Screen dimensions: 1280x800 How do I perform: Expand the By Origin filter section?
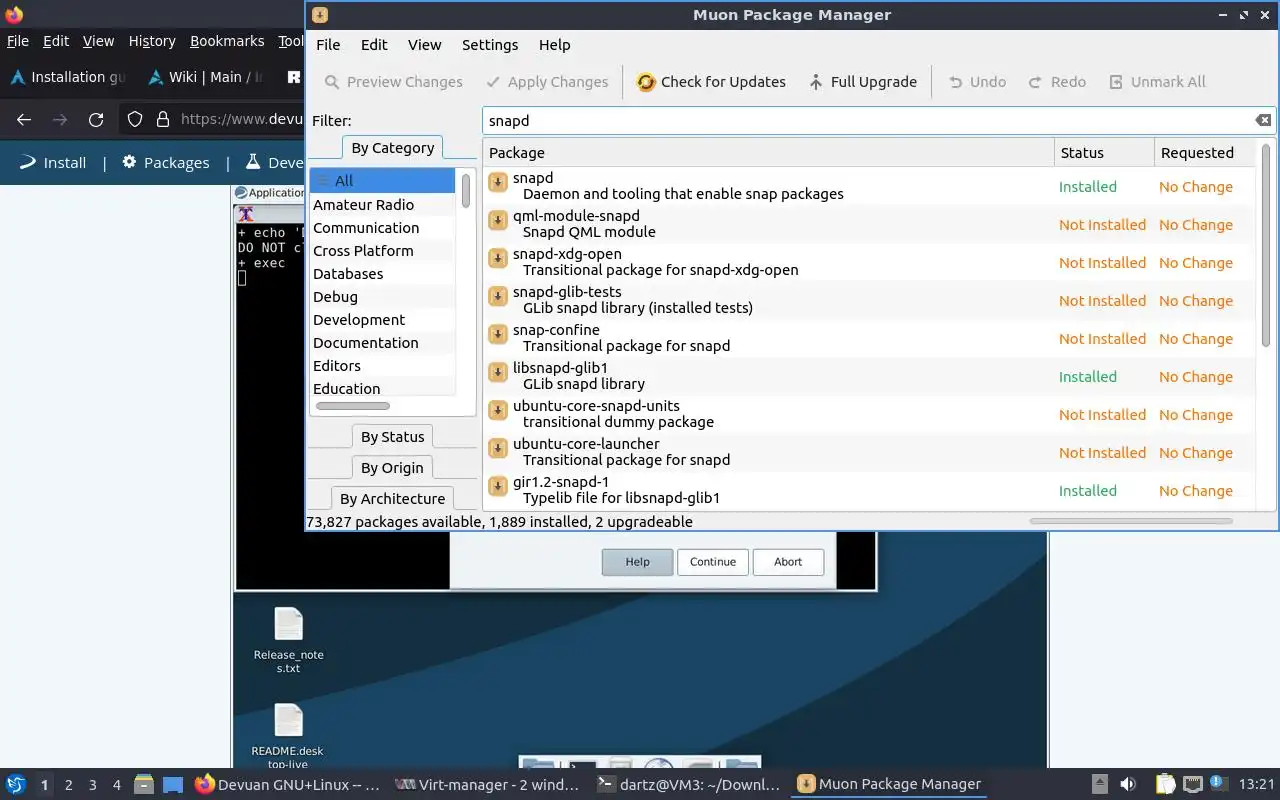(x=392, y=468)
